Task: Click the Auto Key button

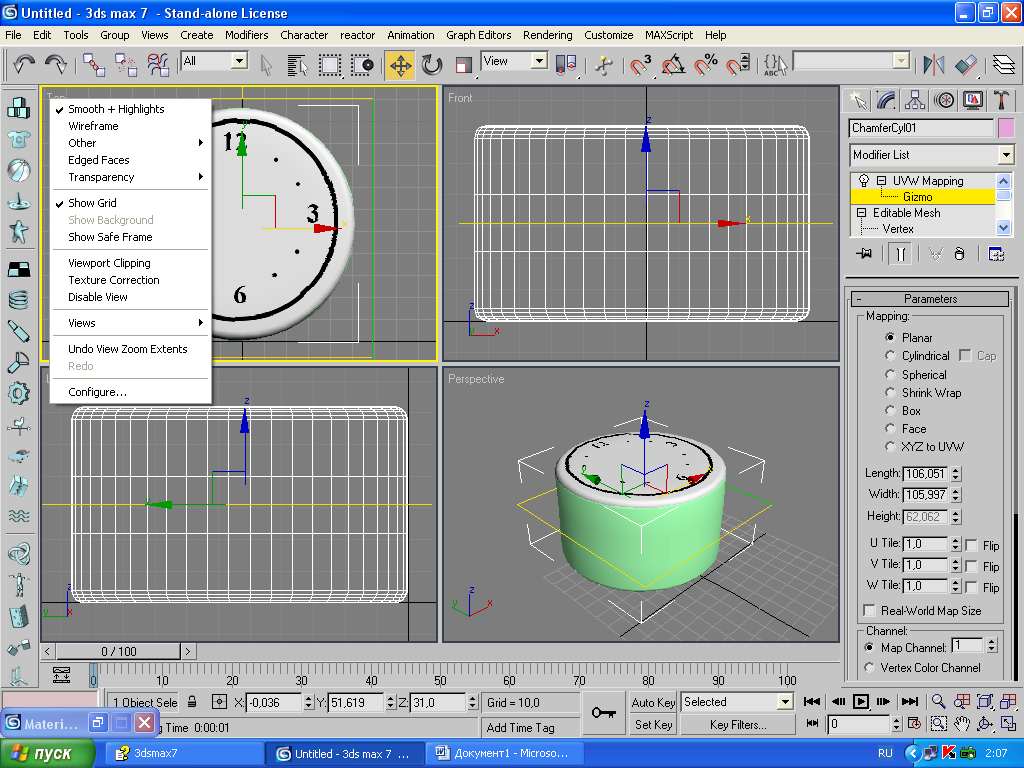Action: tap(653, 702)
